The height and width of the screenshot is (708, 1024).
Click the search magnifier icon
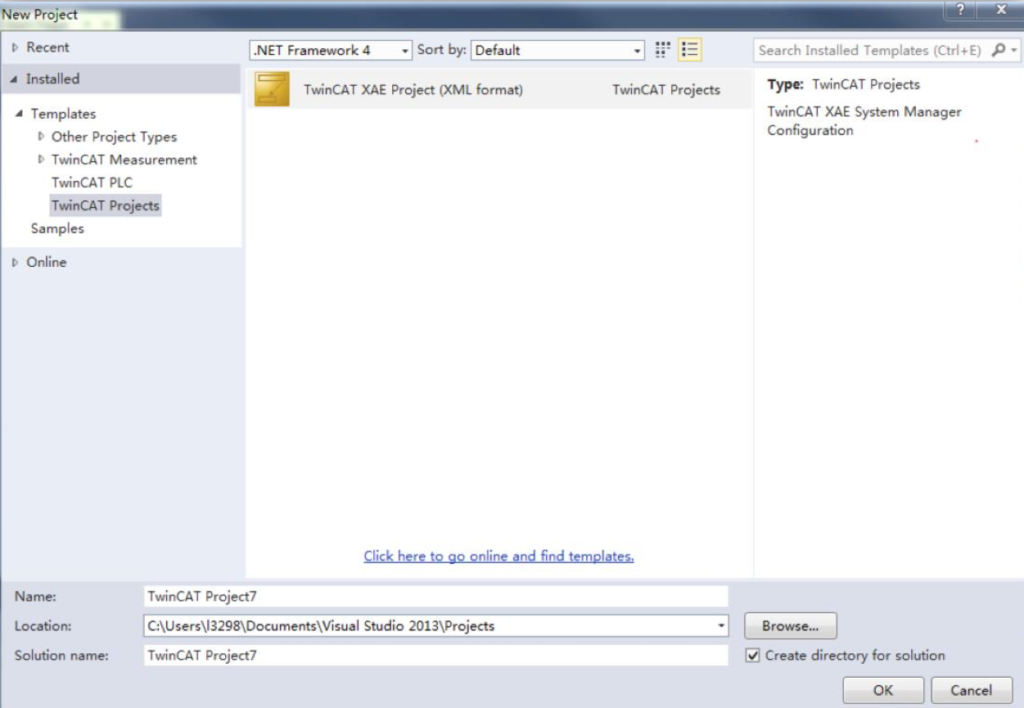(x=998, y=50)
